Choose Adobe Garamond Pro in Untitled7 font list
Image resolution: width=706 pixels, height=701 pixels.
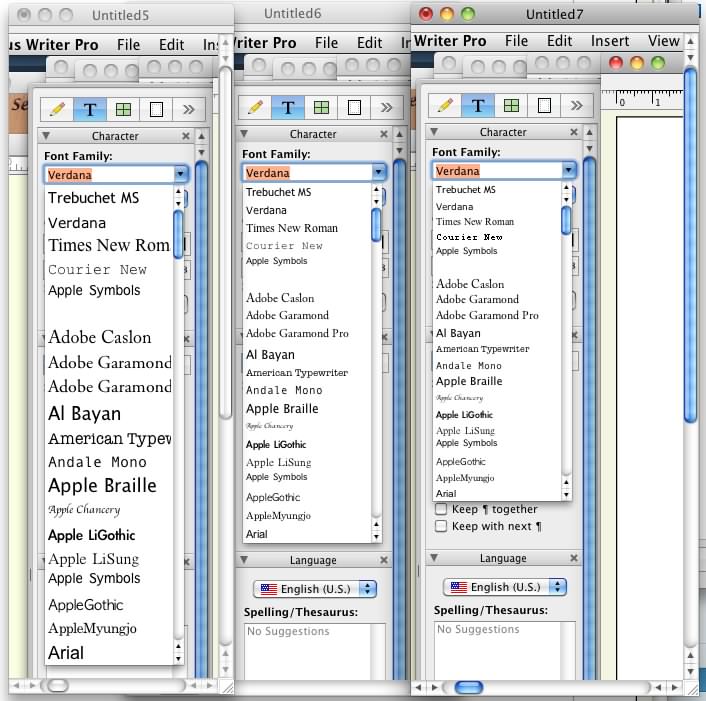click(x=497, y=315)
